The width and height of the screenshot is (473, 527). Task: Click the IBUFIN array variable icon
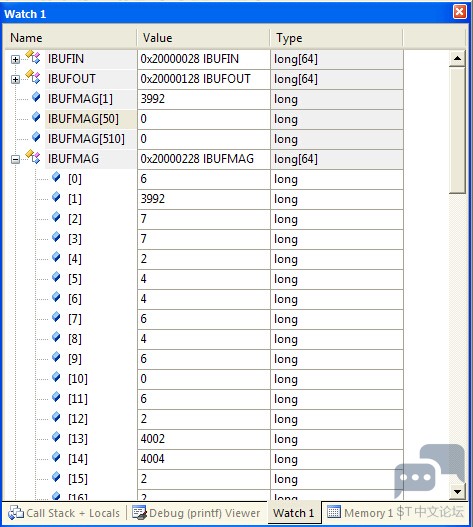(33, 57)
